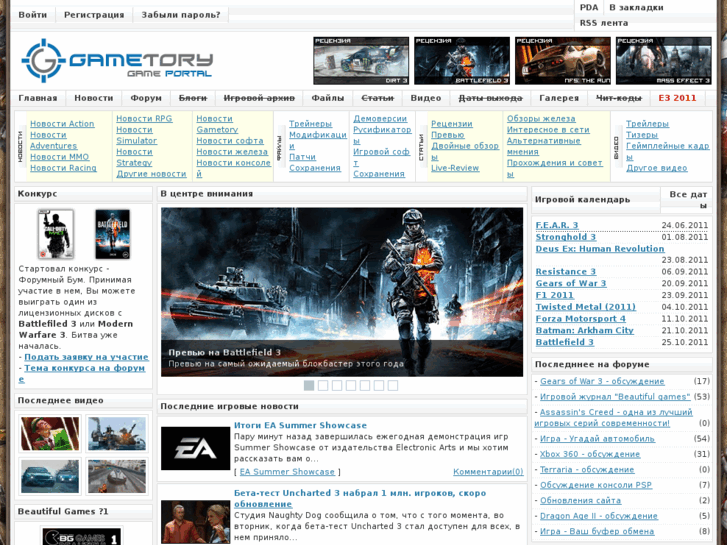Select the last slider pagination dot

(x=393, y=385)
